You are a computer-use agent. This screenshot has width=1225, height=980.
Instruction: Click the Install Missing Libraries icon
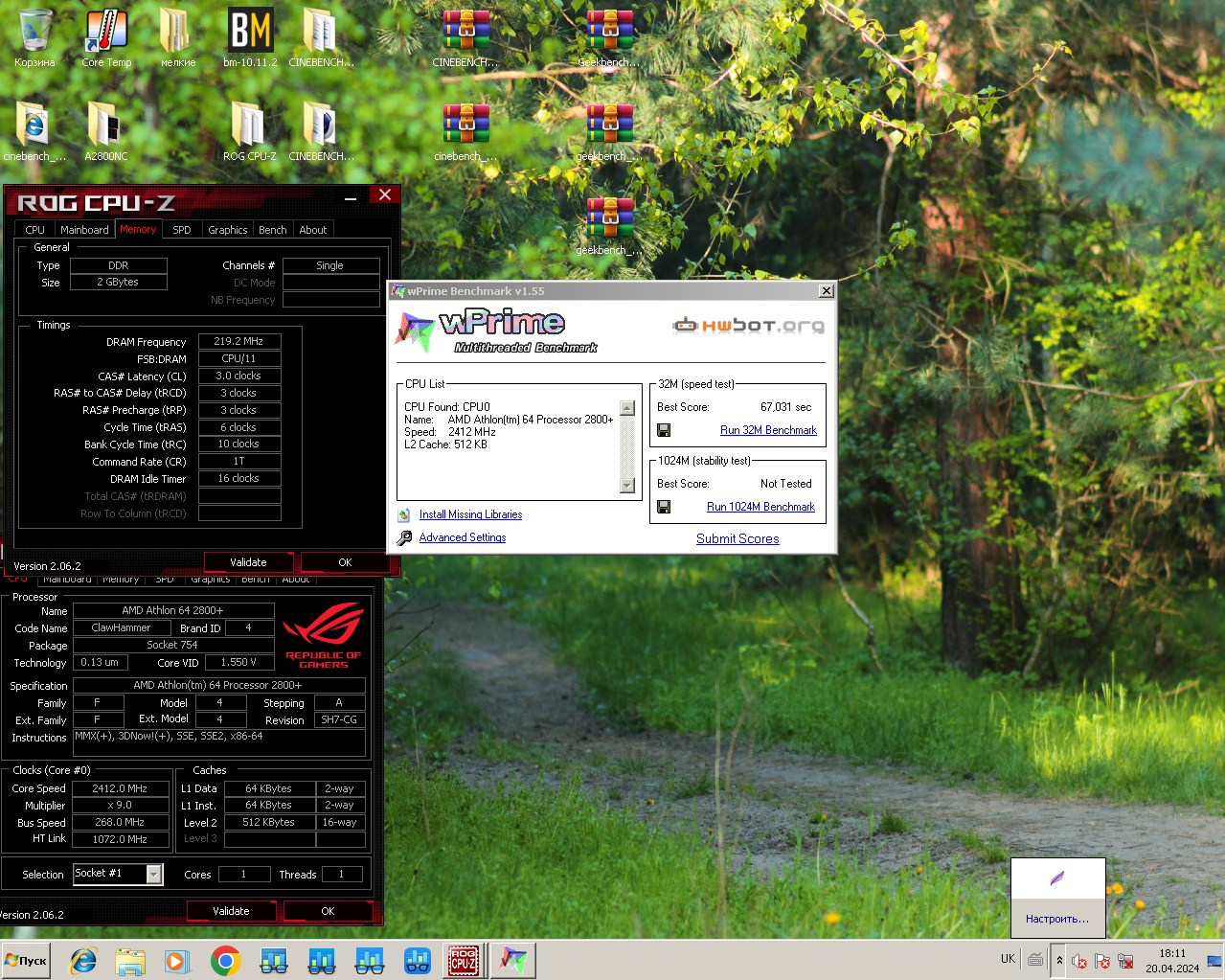404,514
